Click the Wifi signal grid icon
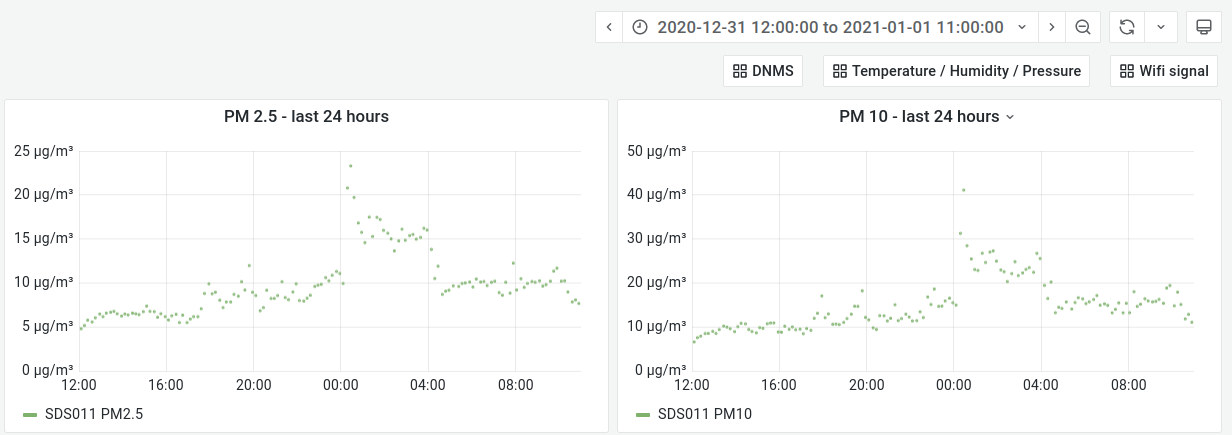Image resolution: width=1232 pixels, height=435 pixels. 1127,71
